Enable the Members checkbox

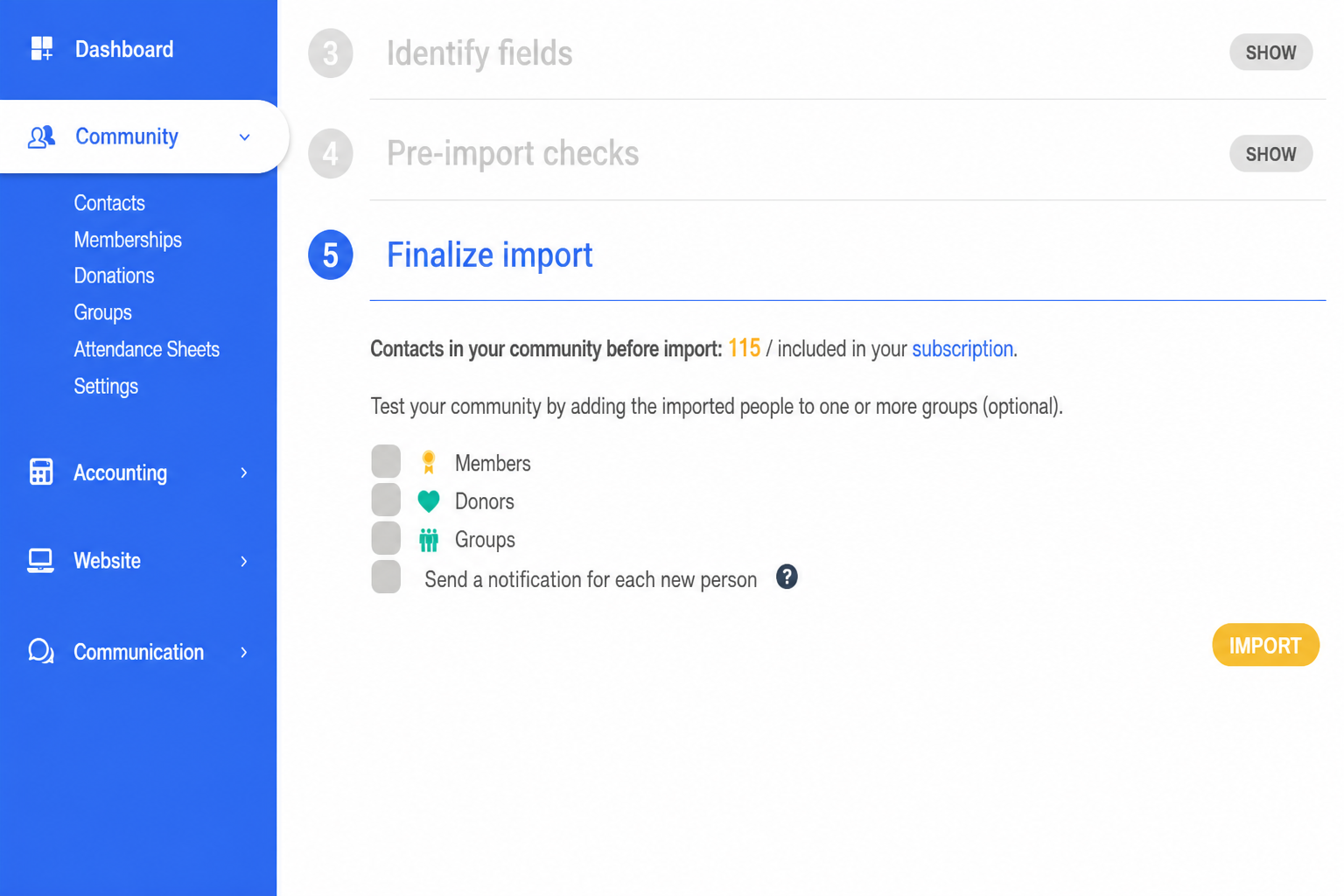coord(386,461)
